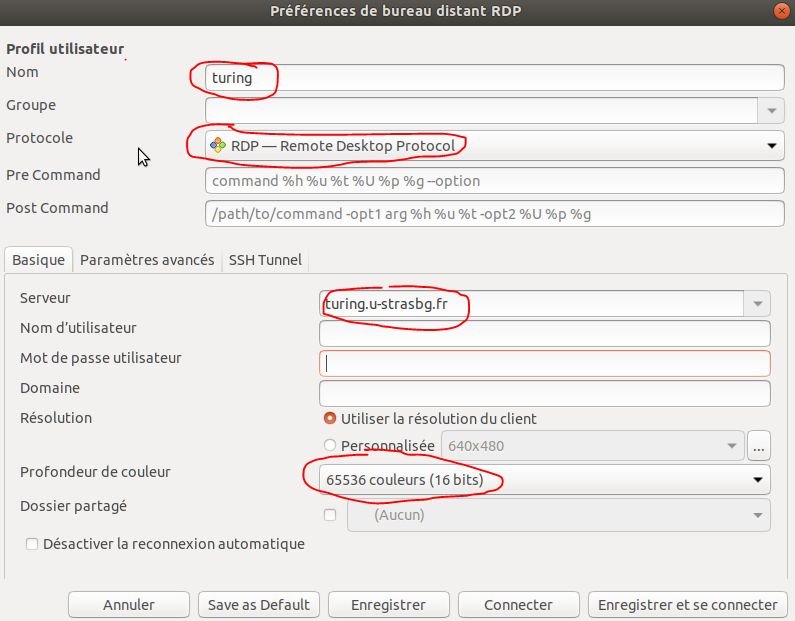Click into the 'Pre Command' text field
795x621 pixels.
(x=494, y=181)
